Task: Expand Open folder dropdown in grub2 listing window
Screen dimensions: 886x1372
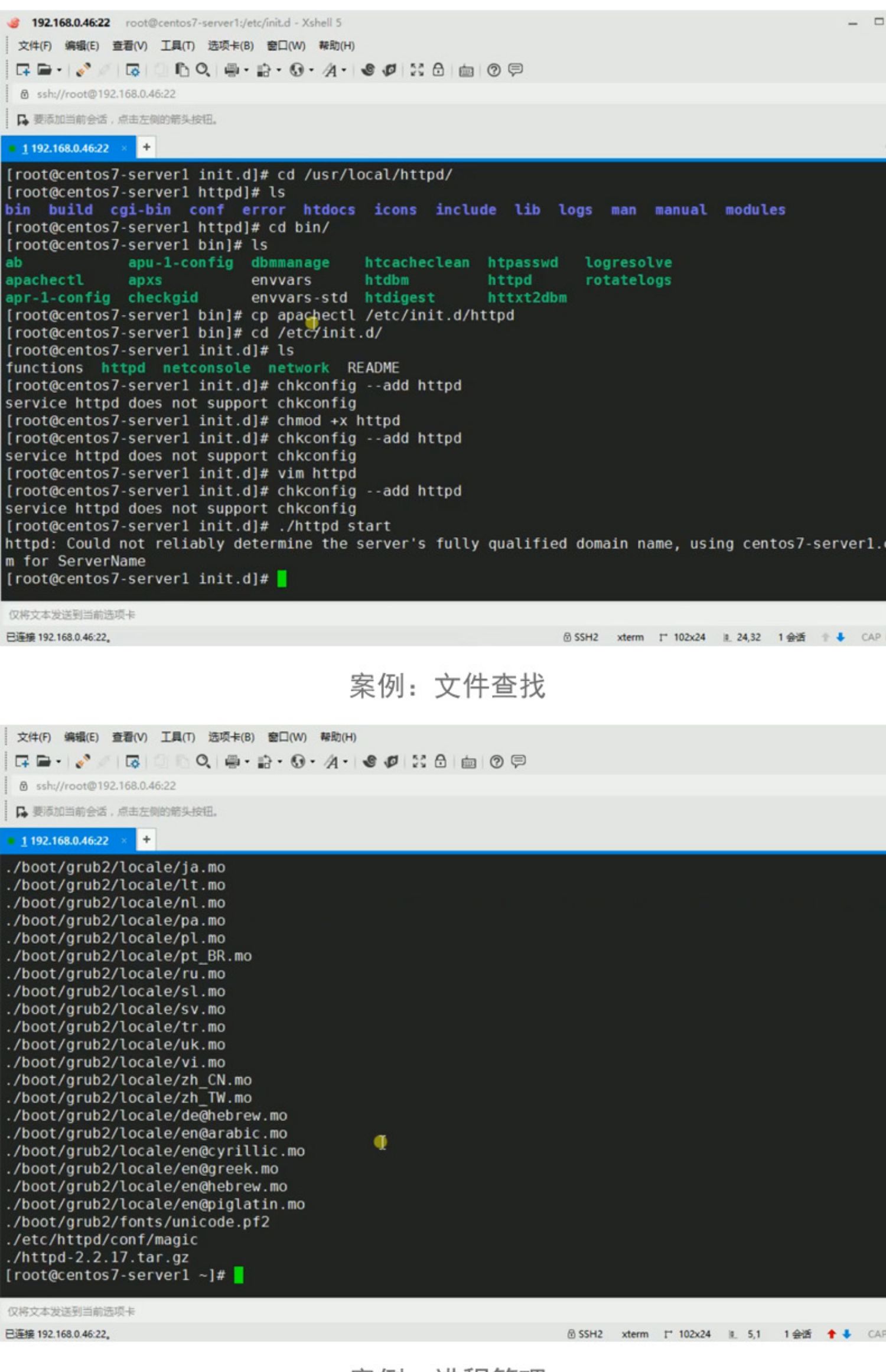Action: point(58,761)
